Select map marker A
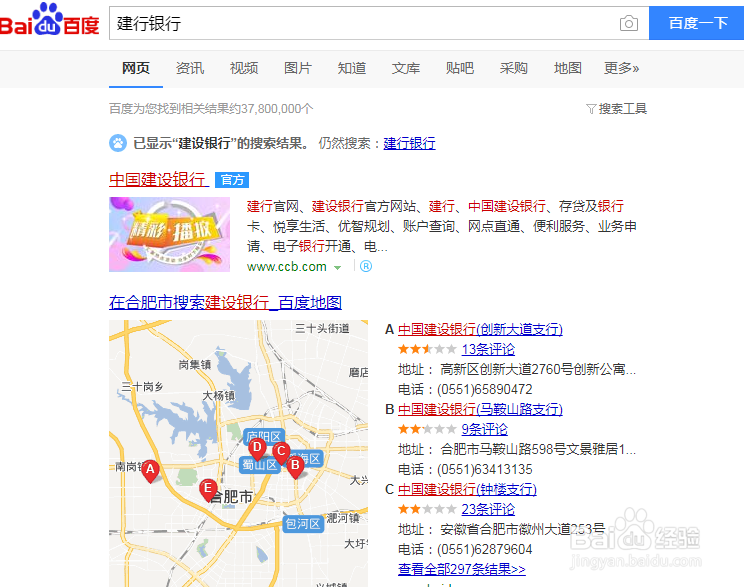Image resolution: width=744 pixels, height=587 pixels. pos(150,471)
